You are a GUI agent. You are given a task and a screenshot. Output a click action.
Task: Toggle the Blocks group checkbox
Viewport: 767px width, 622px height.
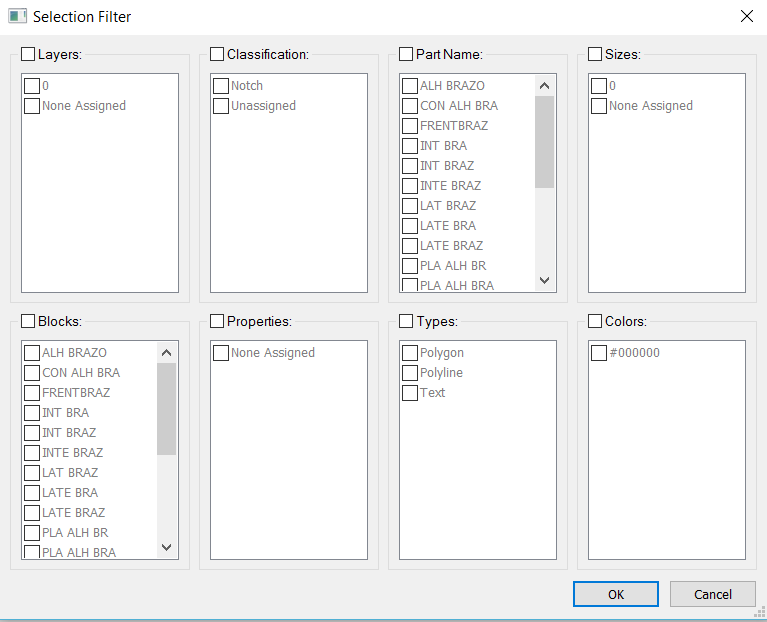pyautogui.click(x=28, y=321)
